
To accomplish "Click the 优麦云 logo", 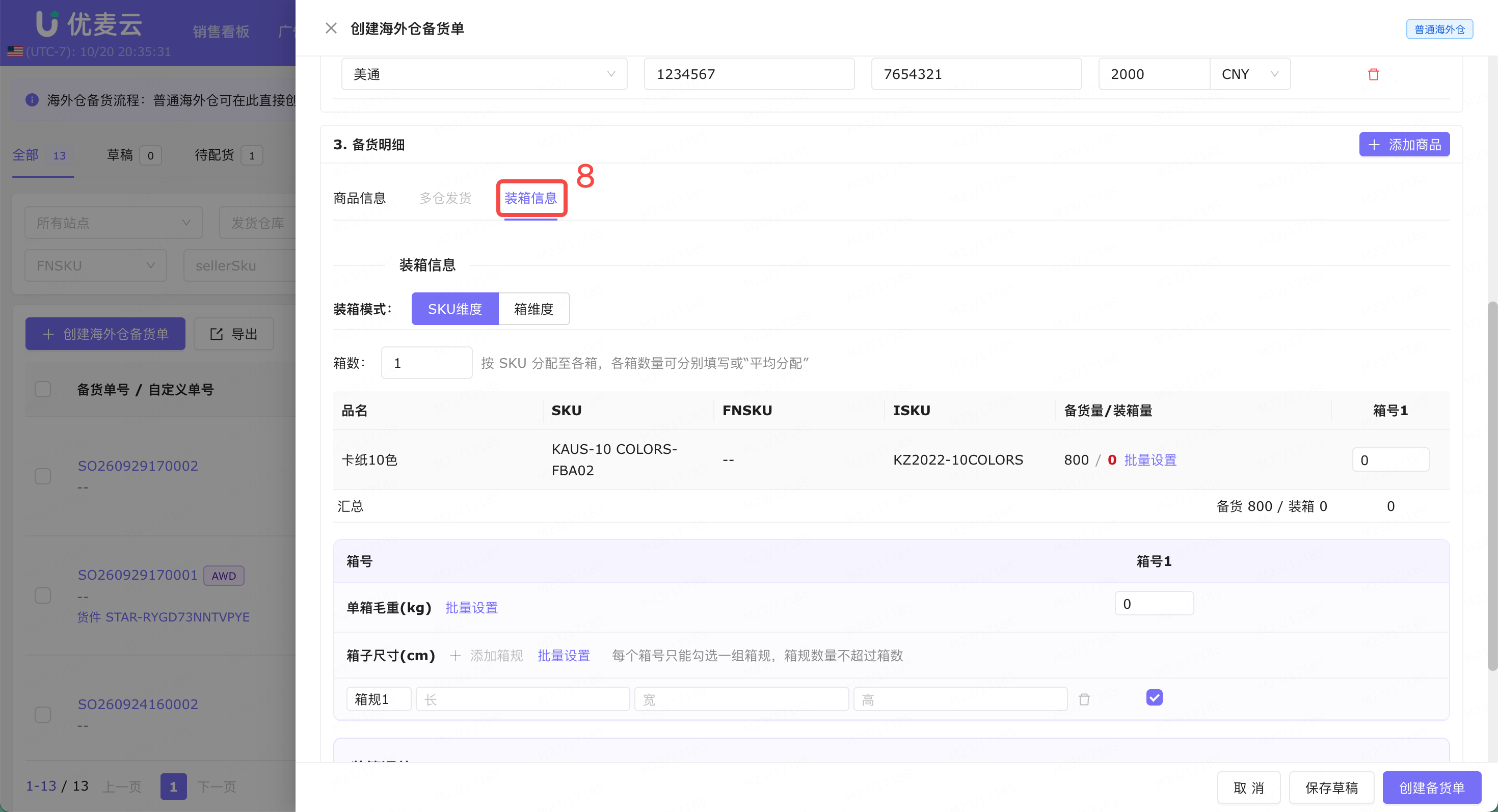I will coord(88,24).
